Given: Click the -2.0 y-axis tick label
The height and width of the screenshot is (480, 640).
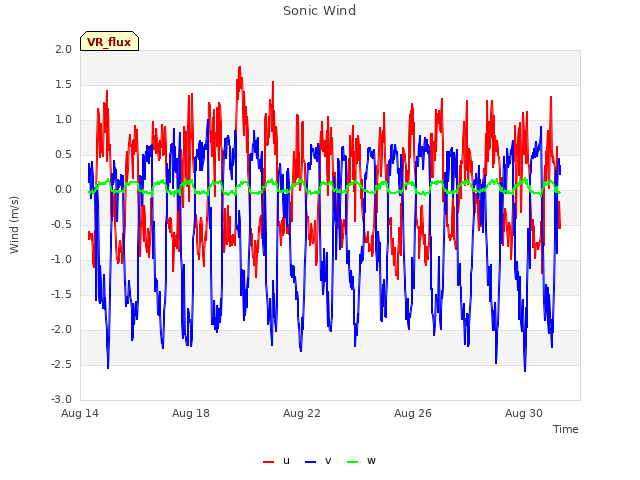Looking at the screenshot, I should point(62,330).
